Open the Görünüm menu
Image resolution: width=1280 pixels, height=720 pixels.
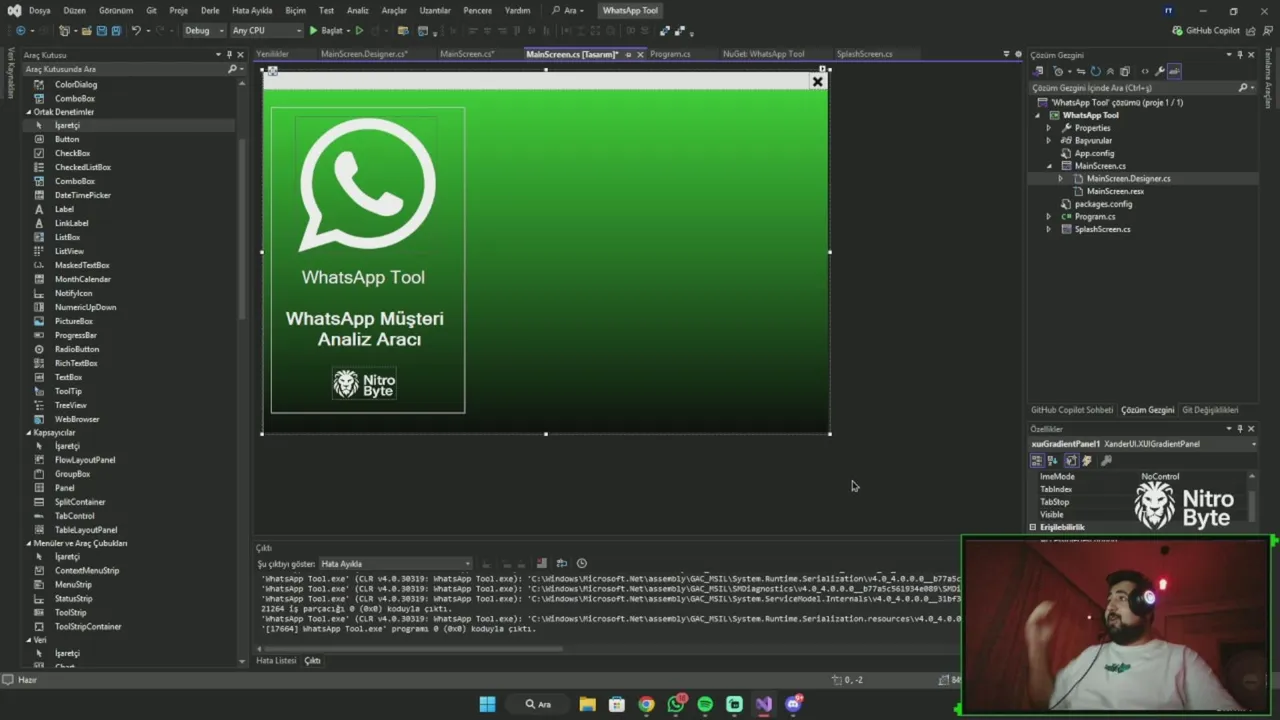click(116, 10)
